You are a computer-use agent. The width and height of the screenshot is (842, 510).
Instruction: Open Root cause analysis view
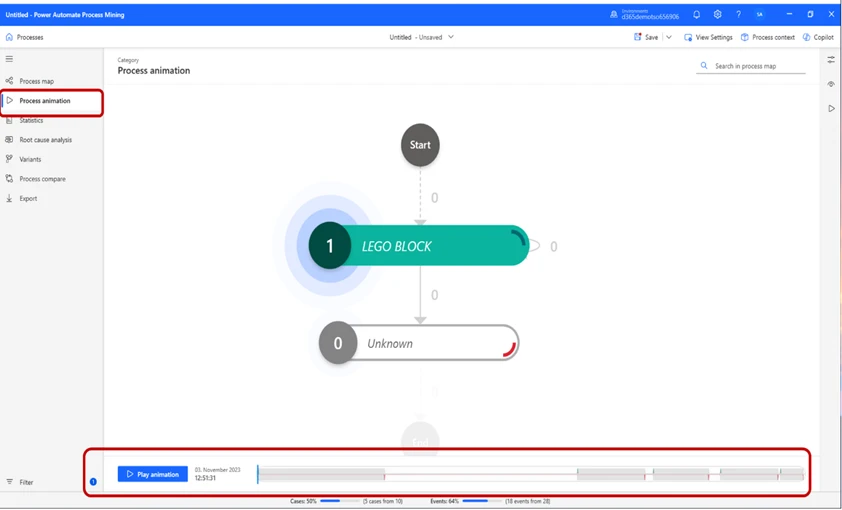[46, 140]
